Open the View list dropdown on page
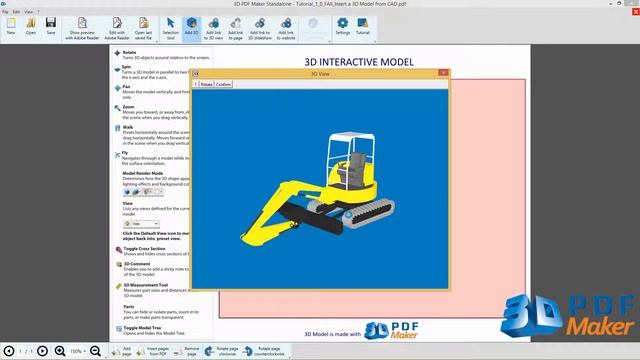Viewport: 640px width, 360px height. 141,224
